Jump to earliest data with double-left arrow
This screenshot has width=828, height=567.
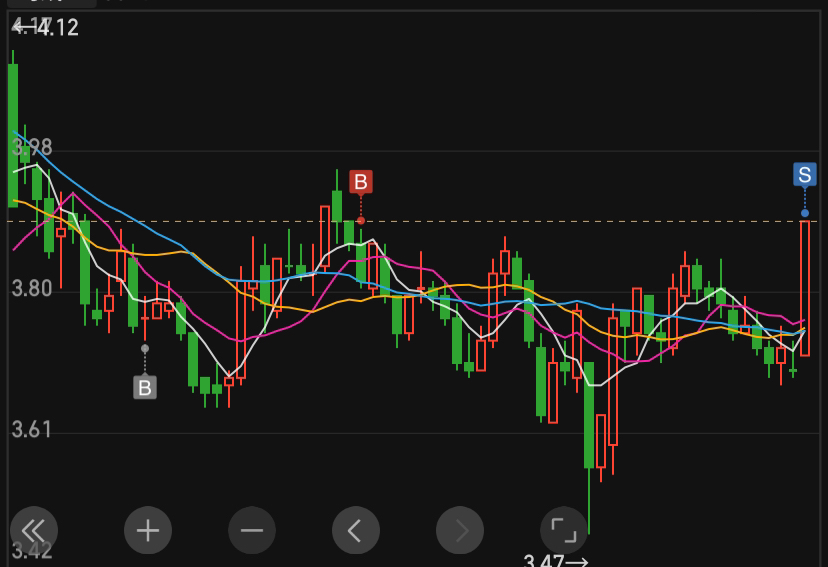[x=34, y=530]
